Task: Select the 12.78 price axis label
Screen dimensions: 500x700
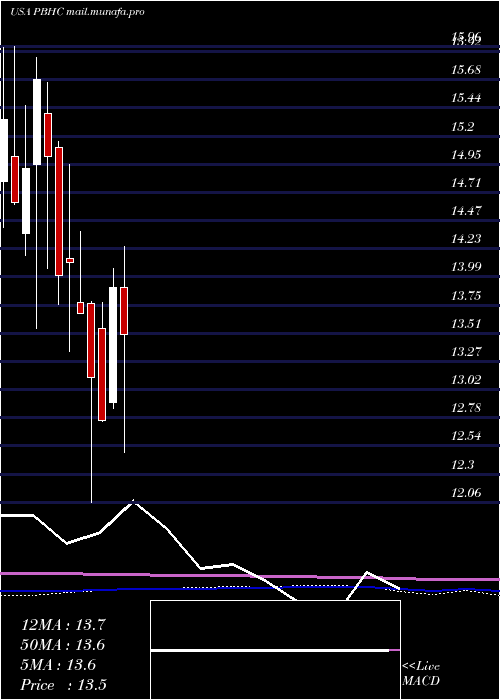Action: [466, 408]
